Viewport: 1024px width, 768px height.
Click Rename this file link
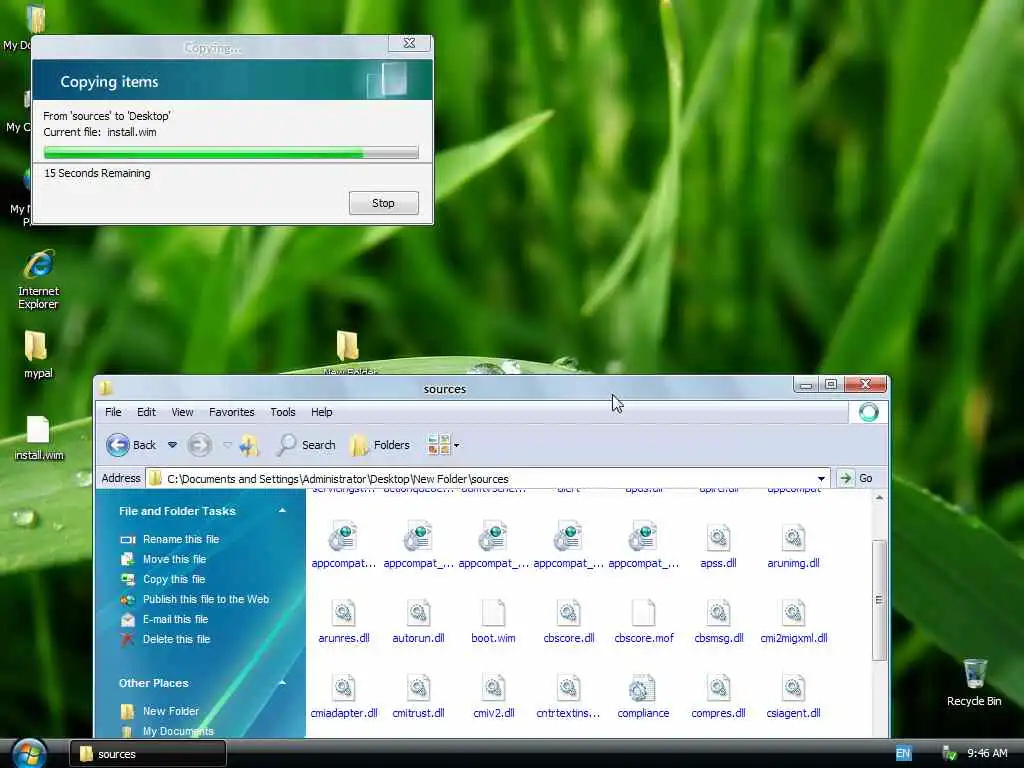tap(181, 539)
